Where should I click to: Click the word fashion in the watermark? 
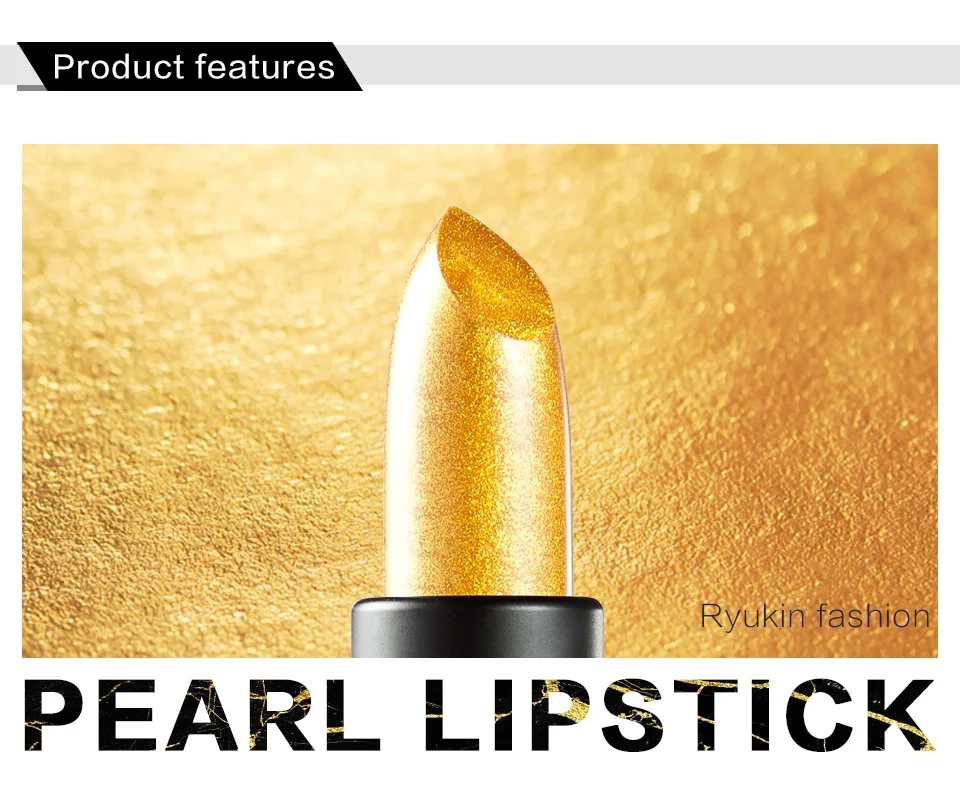coord(872,615)
